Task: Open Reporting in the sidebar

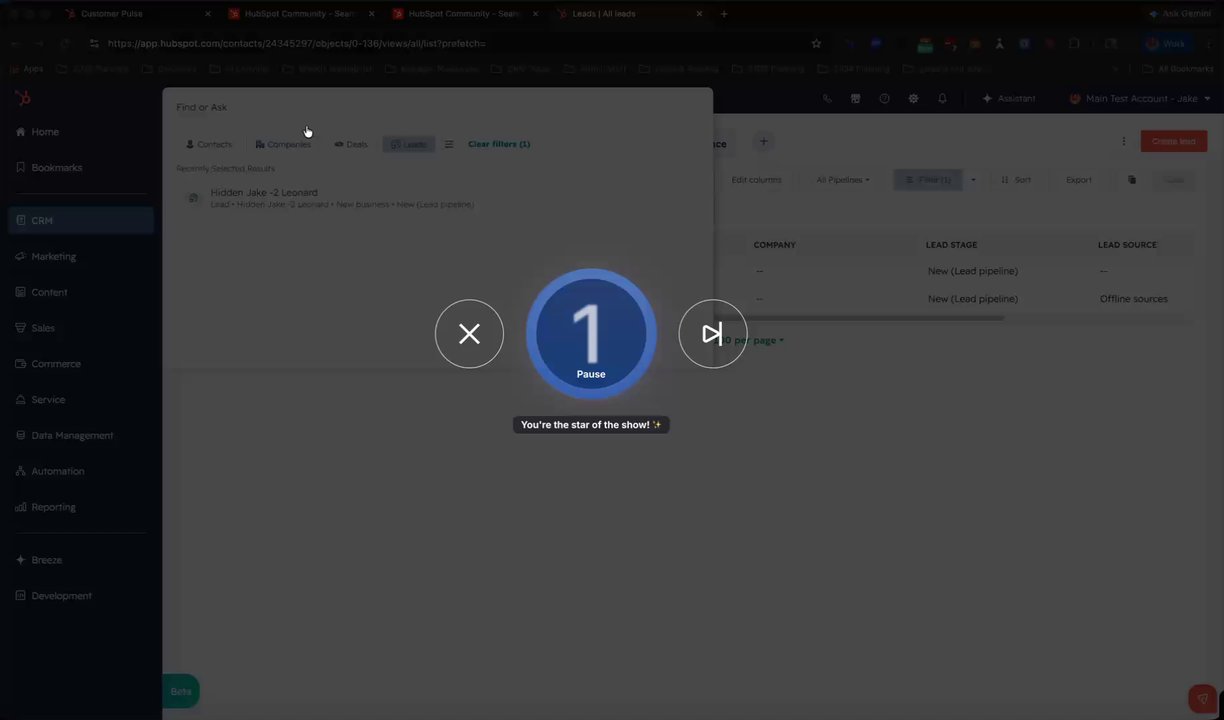Action: [53, 508]
